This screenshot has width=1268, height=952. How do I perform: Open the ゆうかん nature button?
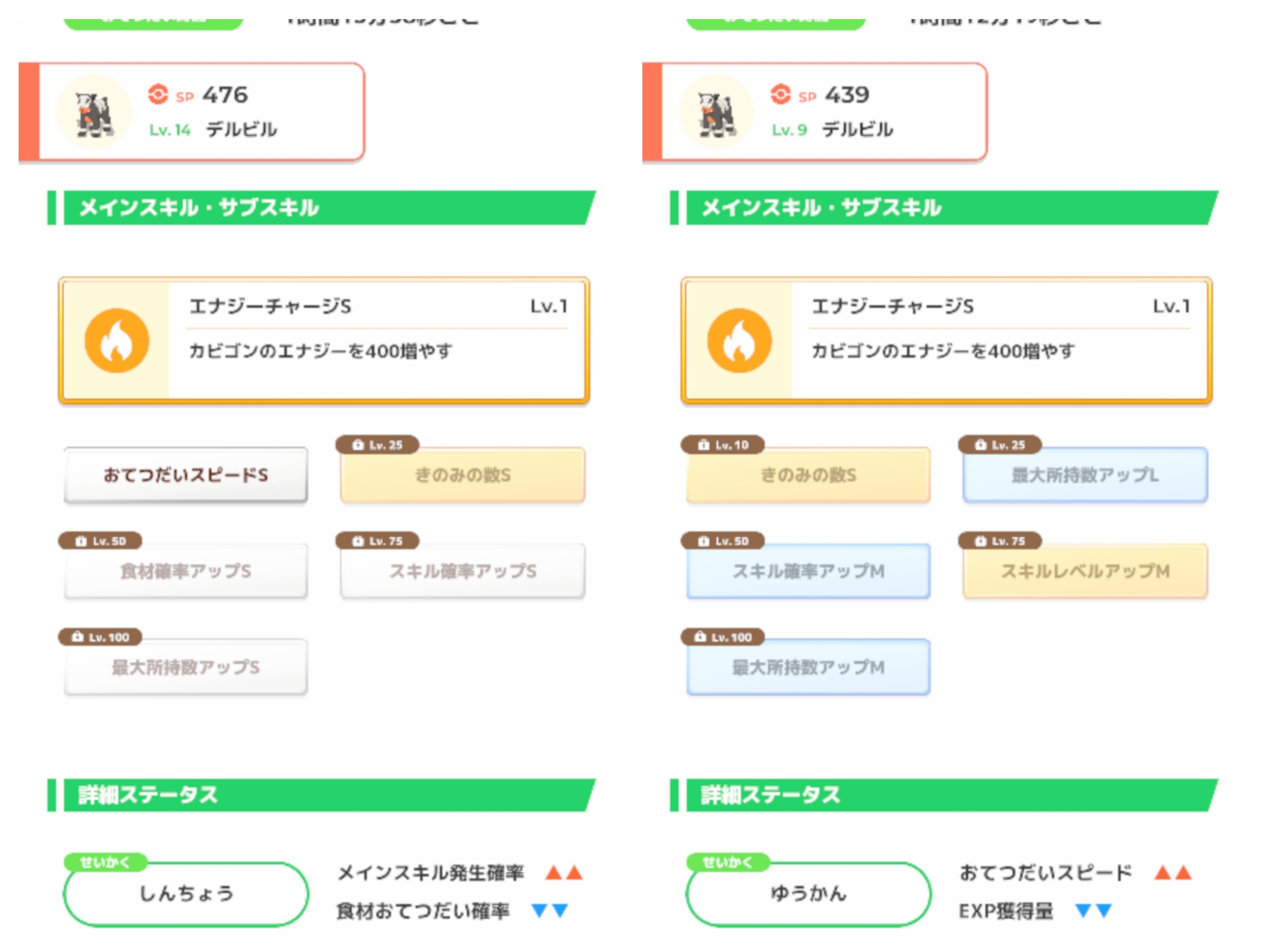coord(808,894)
